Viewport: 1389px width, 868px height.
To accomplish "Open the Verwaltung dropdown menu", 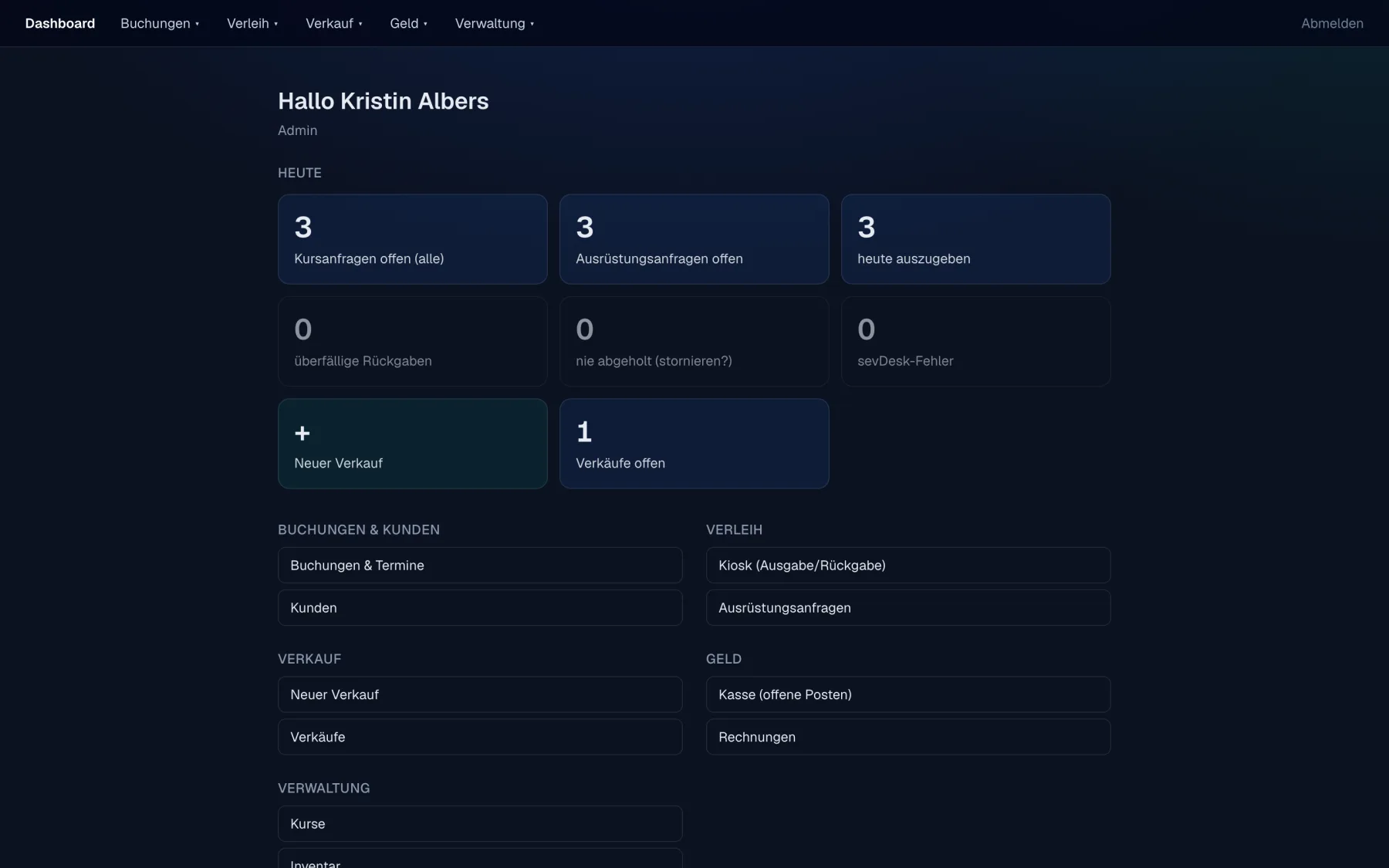I will [x=495, y=23].
